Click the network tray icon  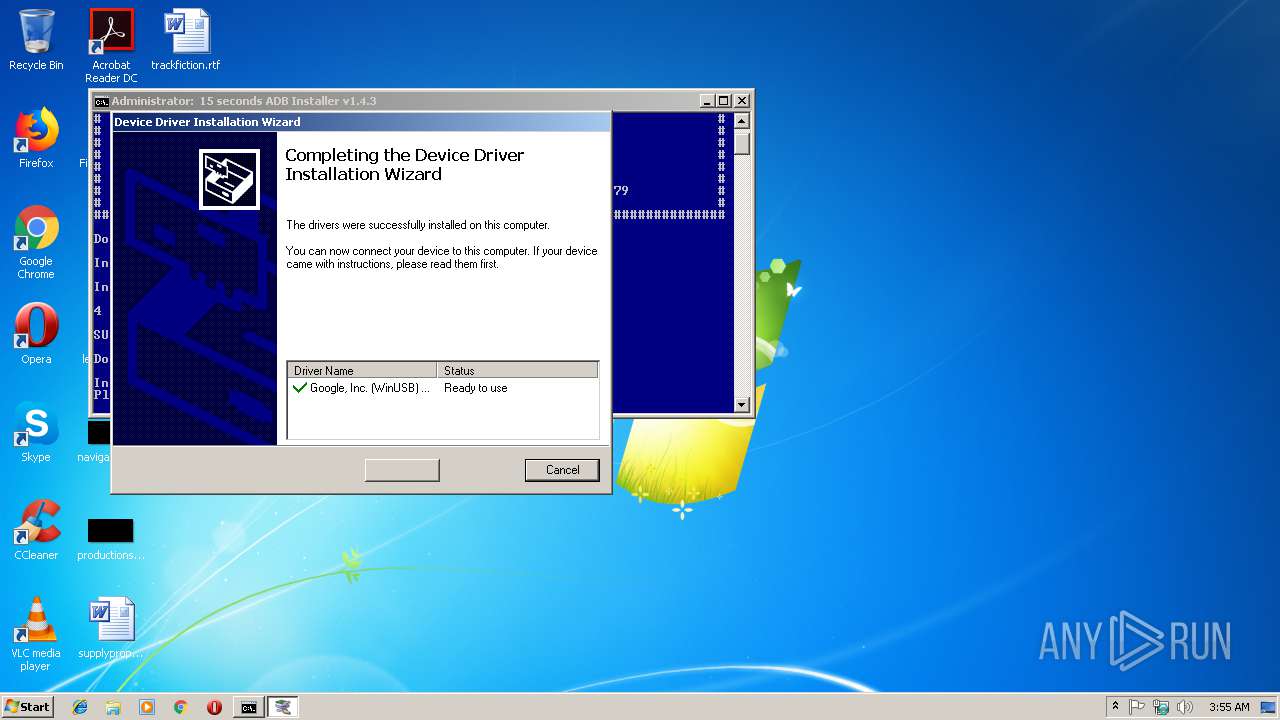point(1161,707)
